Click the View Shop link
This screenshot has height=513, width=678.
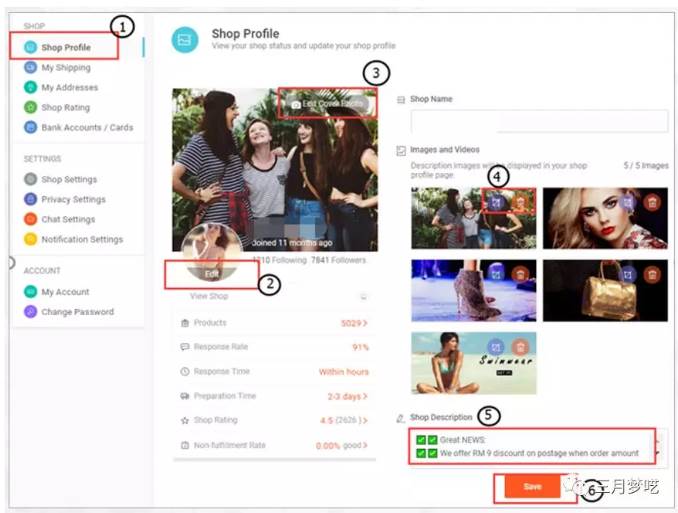click(x=209, y=296)
